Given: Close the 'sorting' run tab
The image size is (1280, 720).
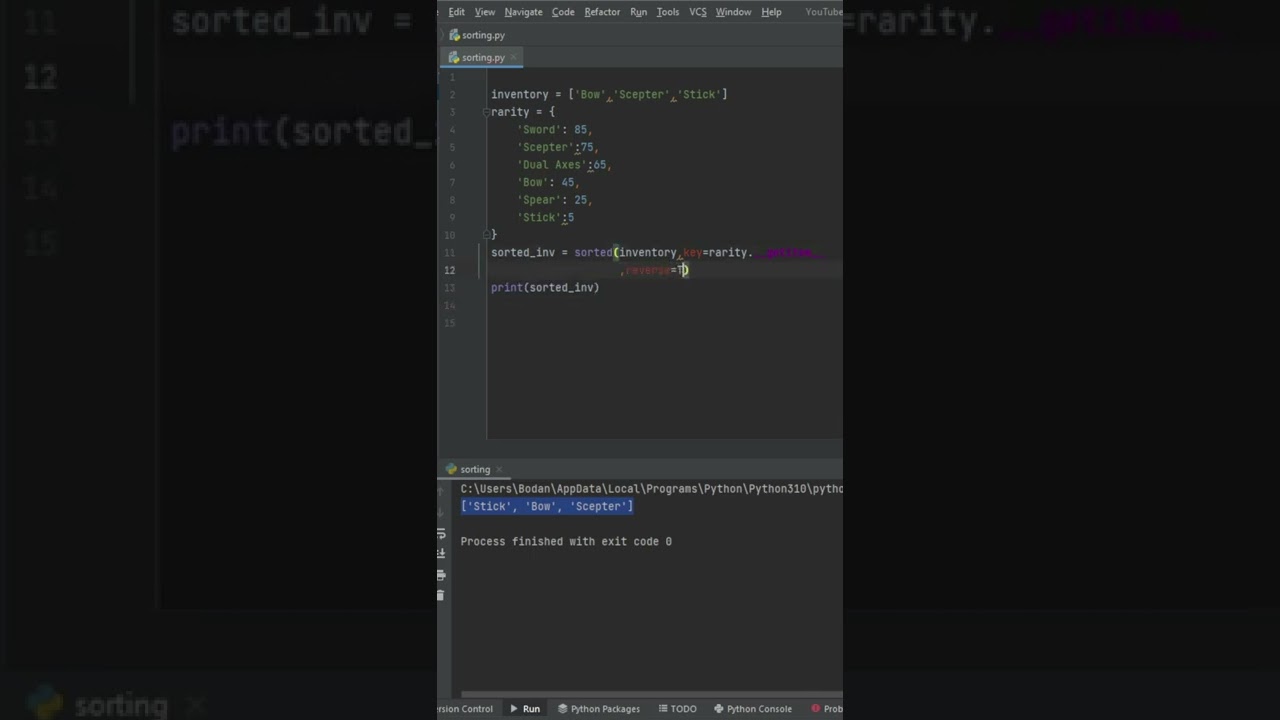Looking at the screenshot, I should [x=499, y=469].
